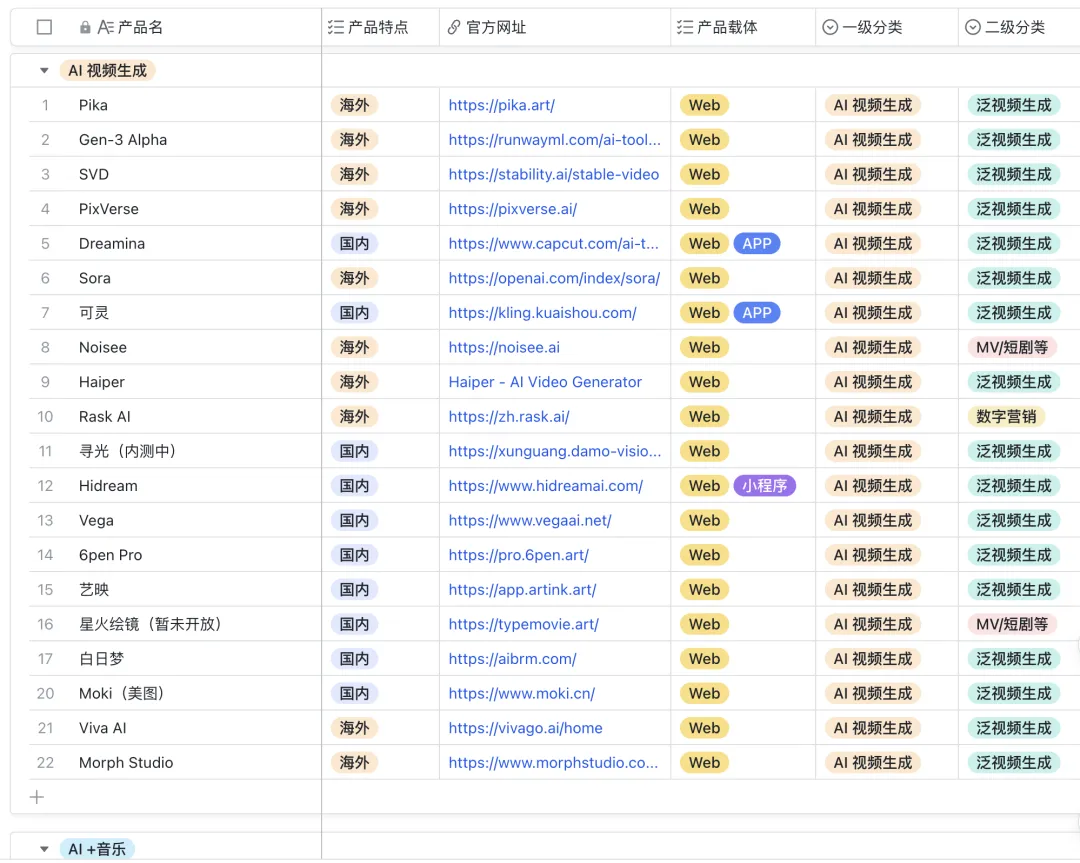Select the 星火绘镜（暂未开放）name cell

[x=149, y=624]
